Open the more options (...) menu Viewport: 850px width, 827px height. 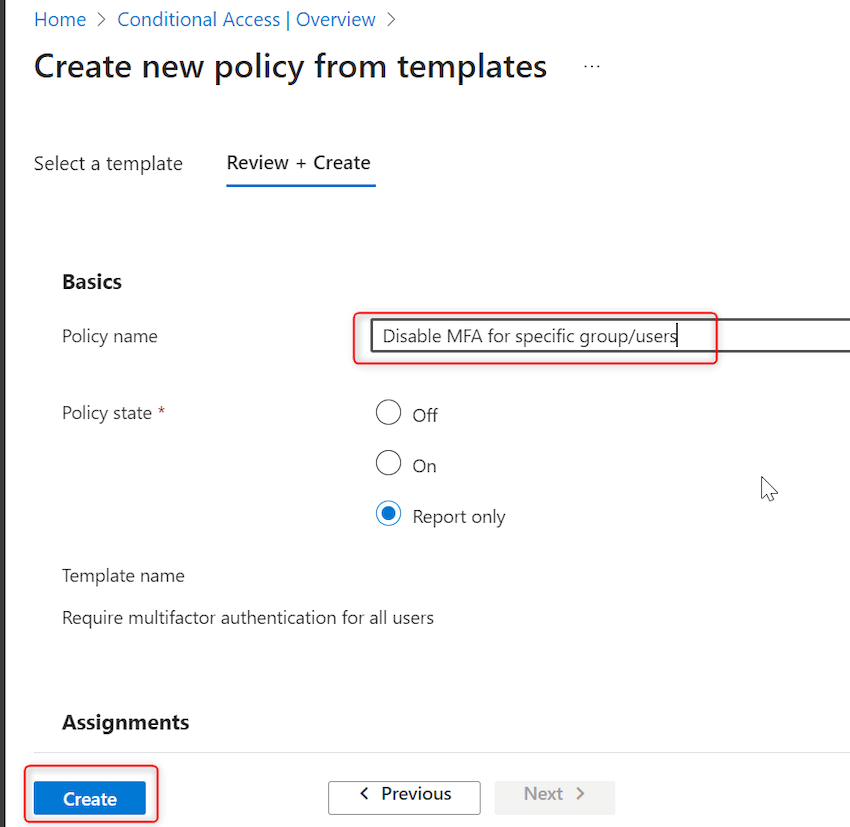[591, 65]
